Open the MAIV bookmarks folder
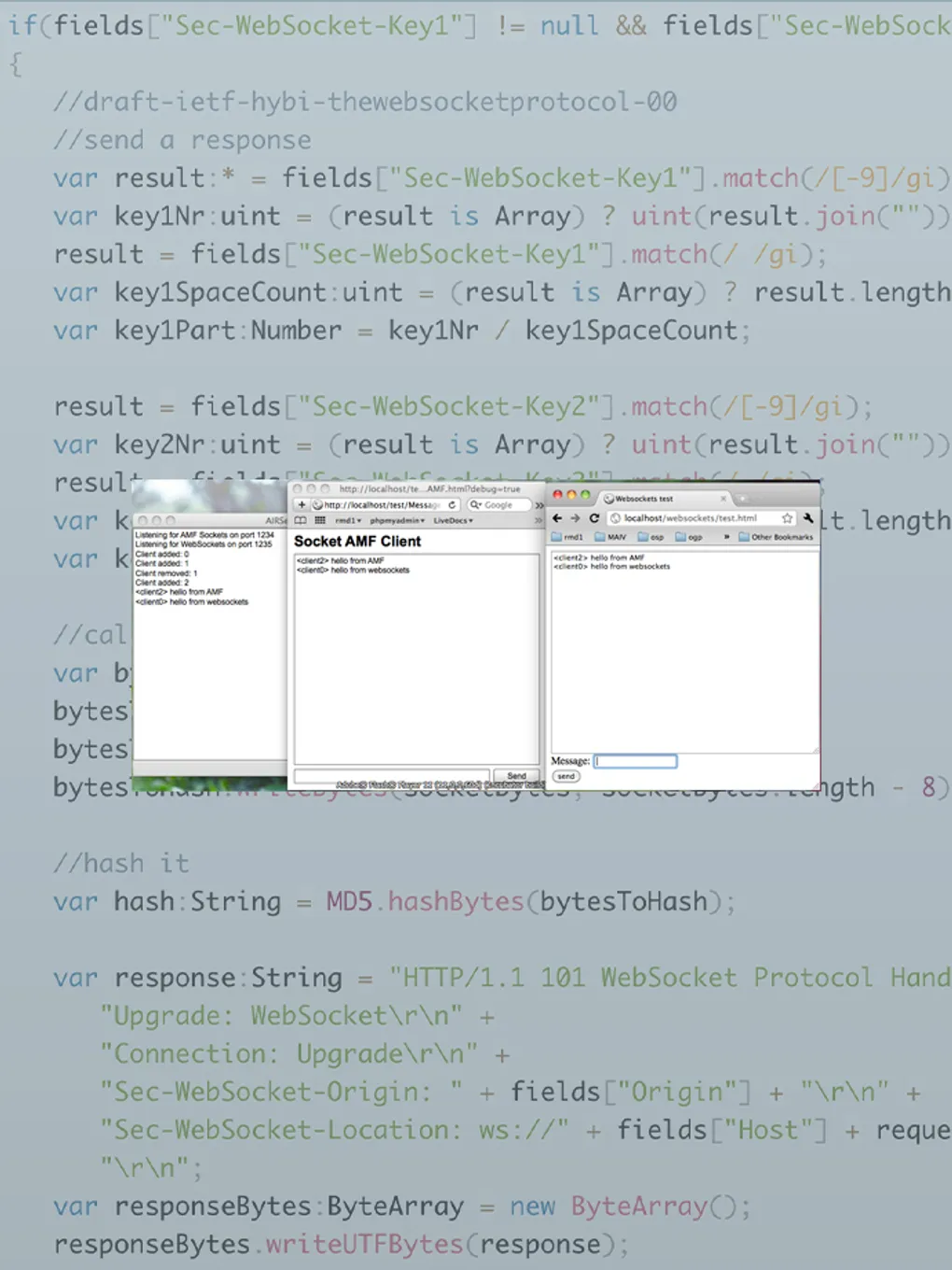The width and height of the screenshot is (952, 1270). pos(611,537)
